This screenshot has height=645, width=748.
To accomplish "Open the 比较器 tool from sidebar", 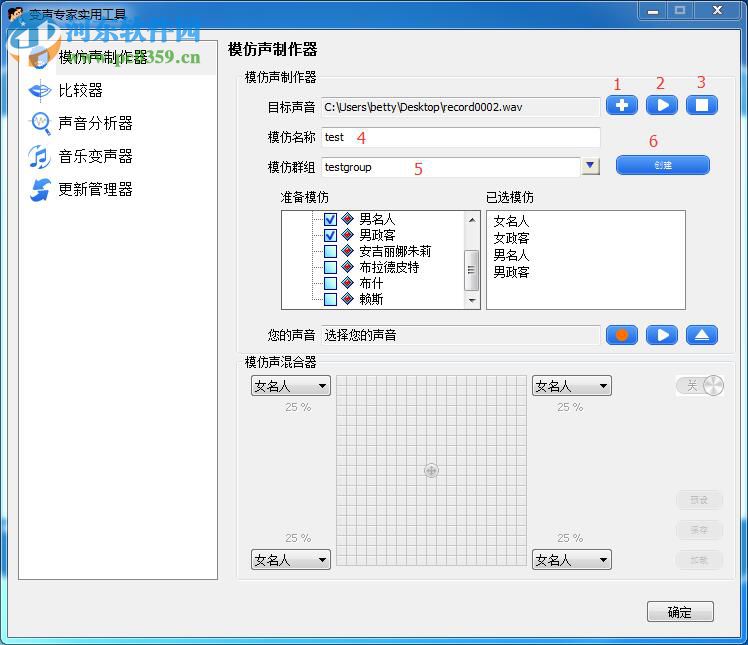I will click(80, 90).
